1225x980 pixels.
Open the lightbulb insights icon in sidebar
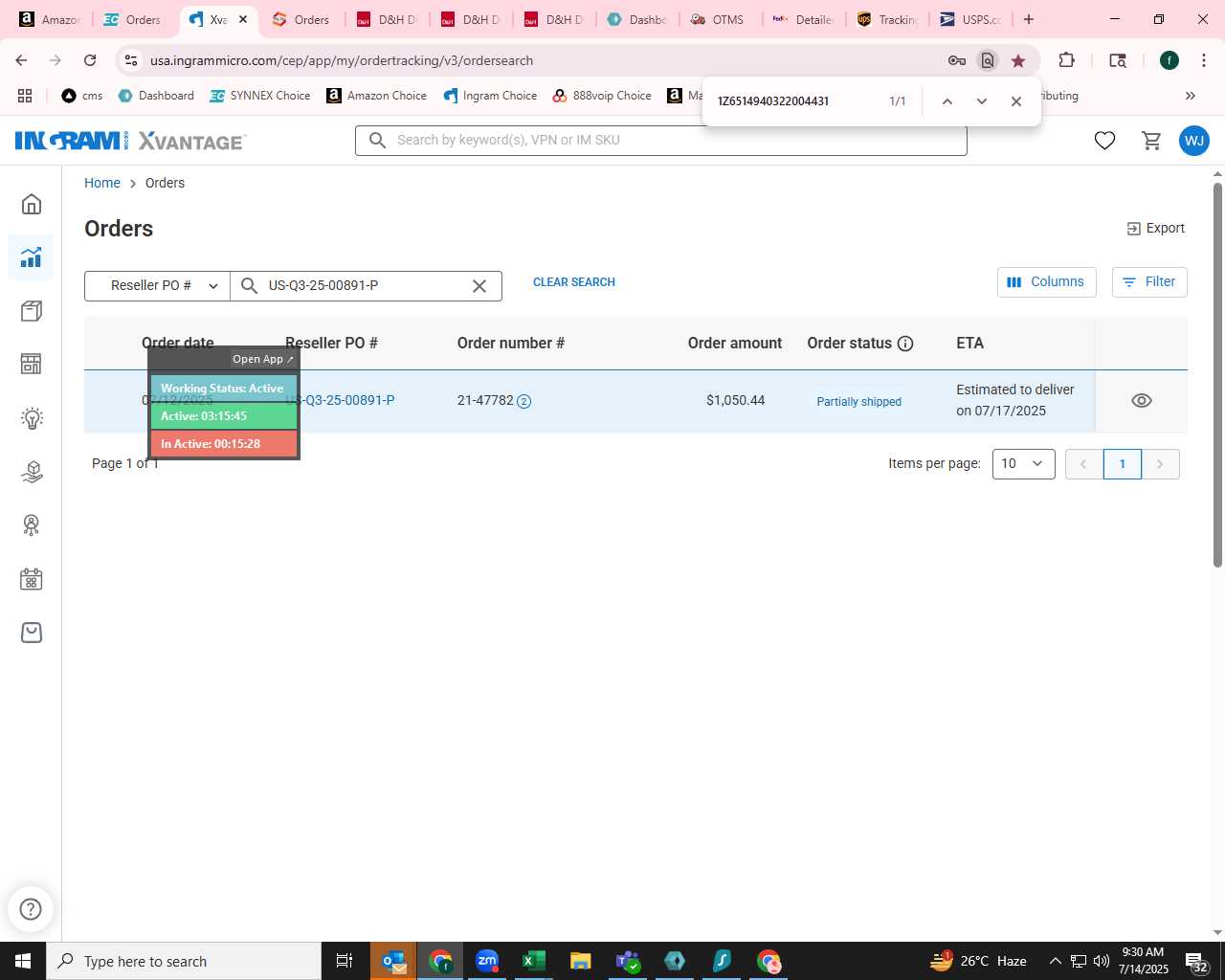[32, 418]
